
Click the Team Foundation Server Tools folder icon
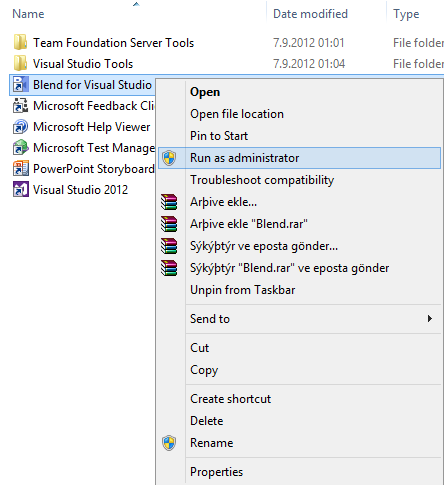(20, 43)
